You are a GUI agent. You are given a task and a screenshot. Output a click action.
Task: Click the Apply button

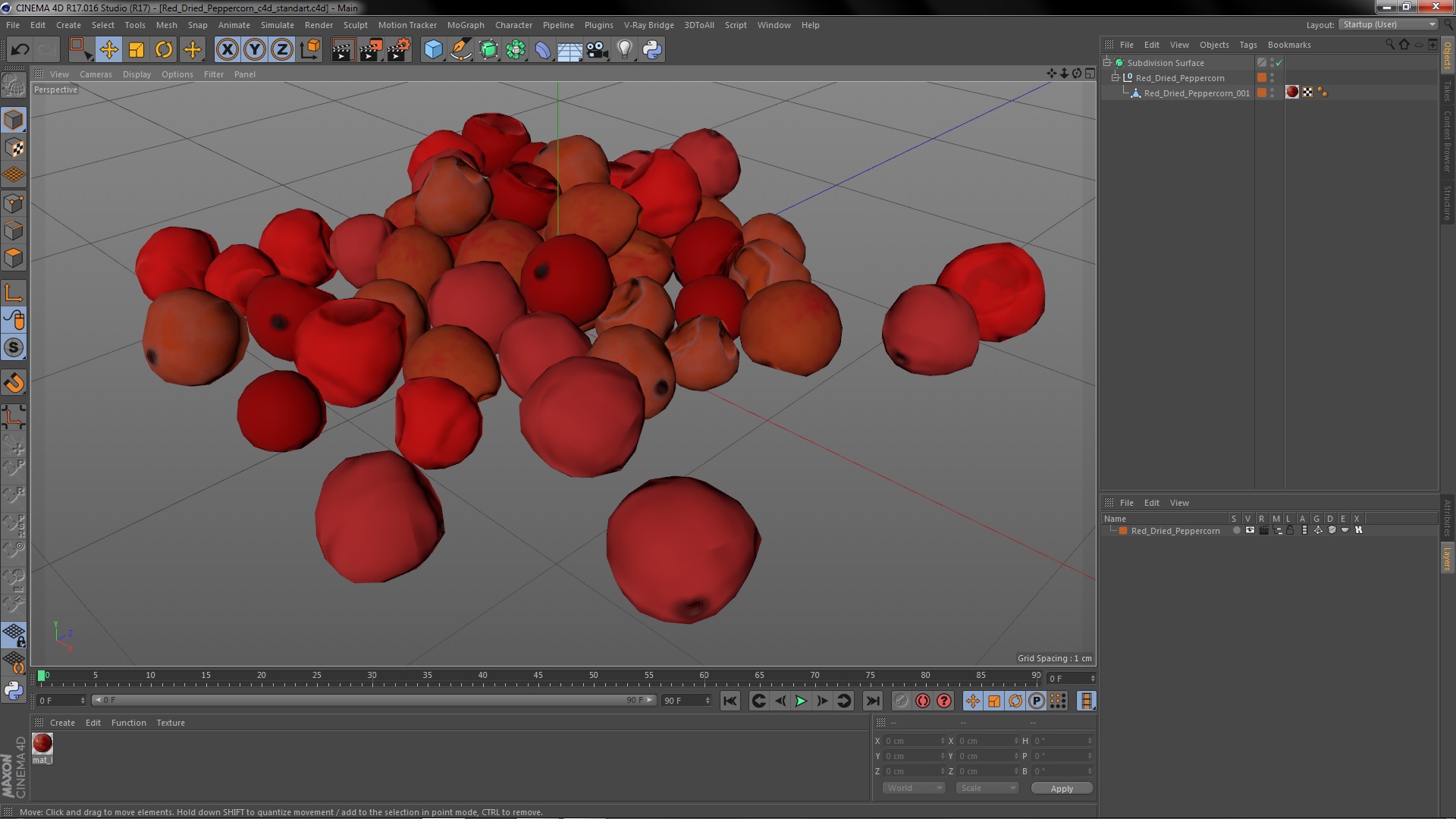coord(1062,789)
